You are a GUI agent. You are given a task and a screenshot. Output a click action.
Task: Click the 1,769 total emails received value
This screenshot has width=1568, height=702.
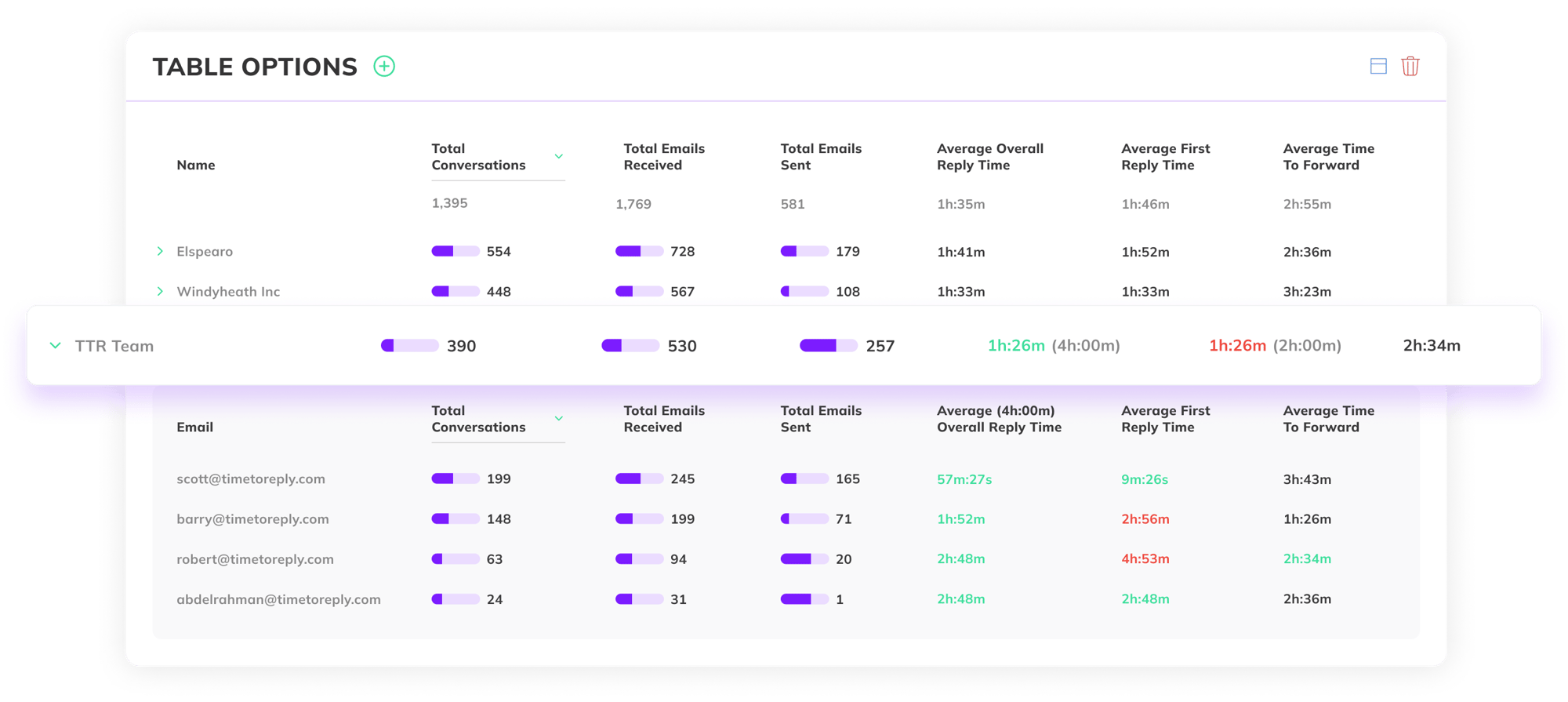[x=633, y=205]
